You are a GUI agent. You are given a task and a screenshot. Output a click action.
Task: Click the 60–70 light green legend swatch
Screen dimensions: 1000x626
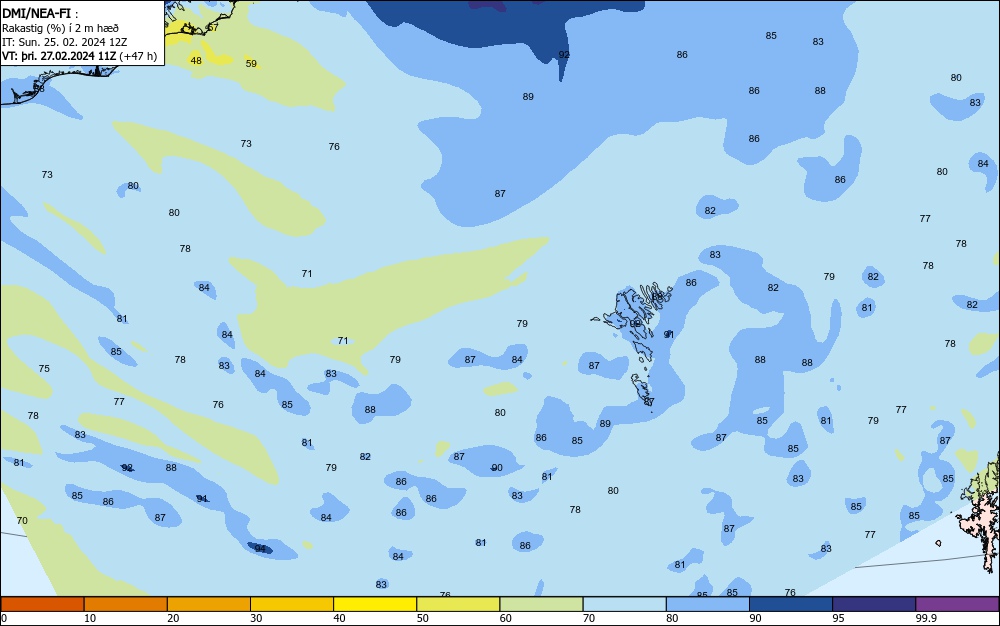(x=541, y=604)
